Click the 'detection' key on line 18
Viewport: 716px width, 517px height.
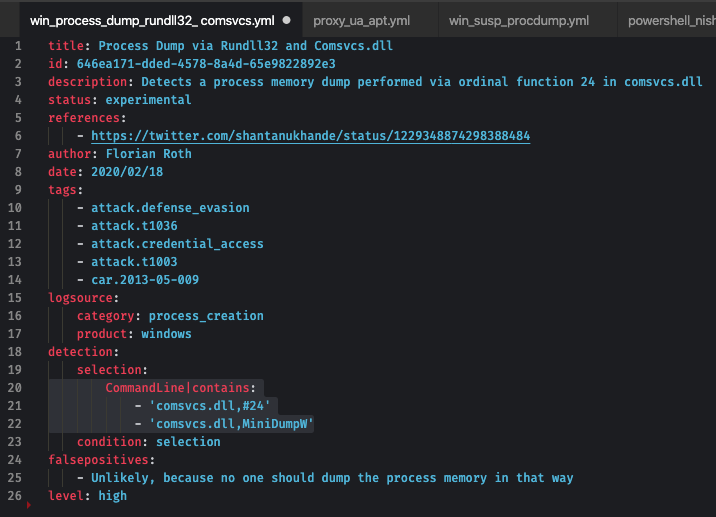[80, 352]
